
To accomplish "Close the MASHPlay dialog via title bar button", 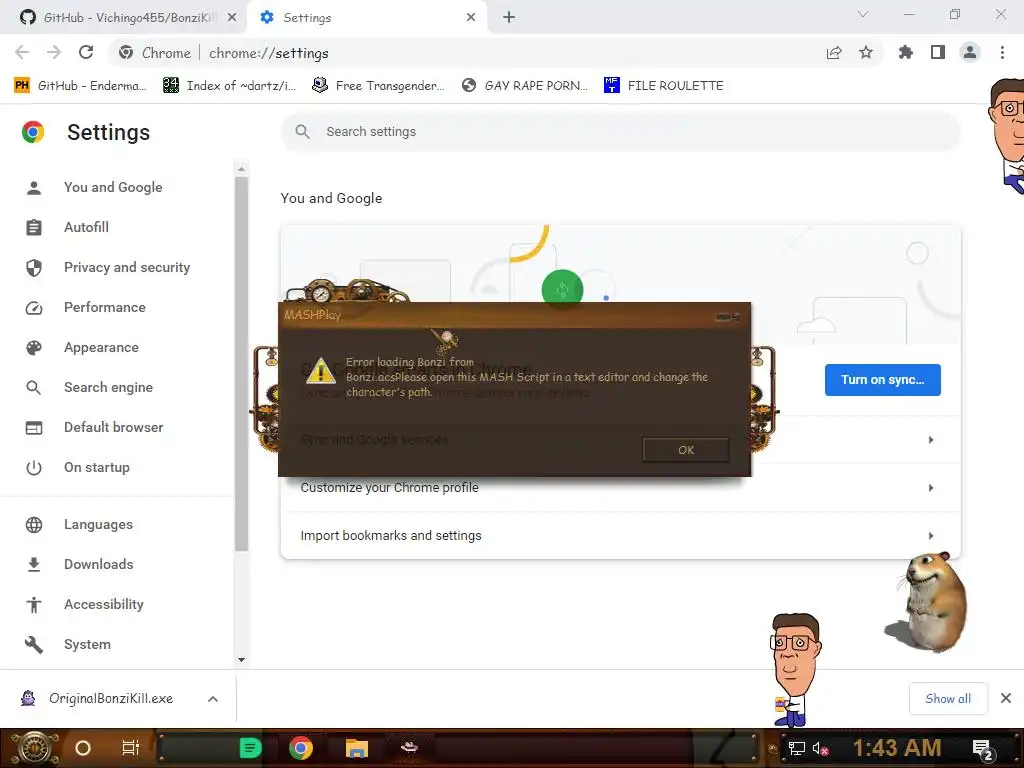I will (727, 317).
